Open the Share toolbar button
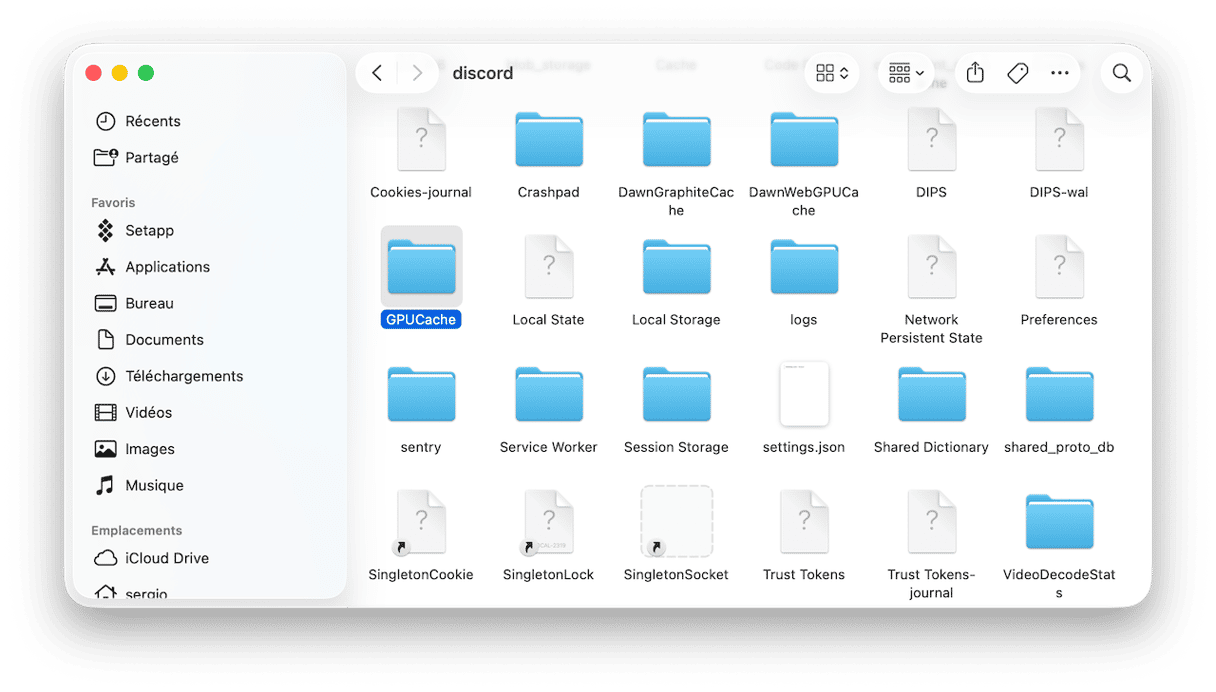 click(975, 73)
